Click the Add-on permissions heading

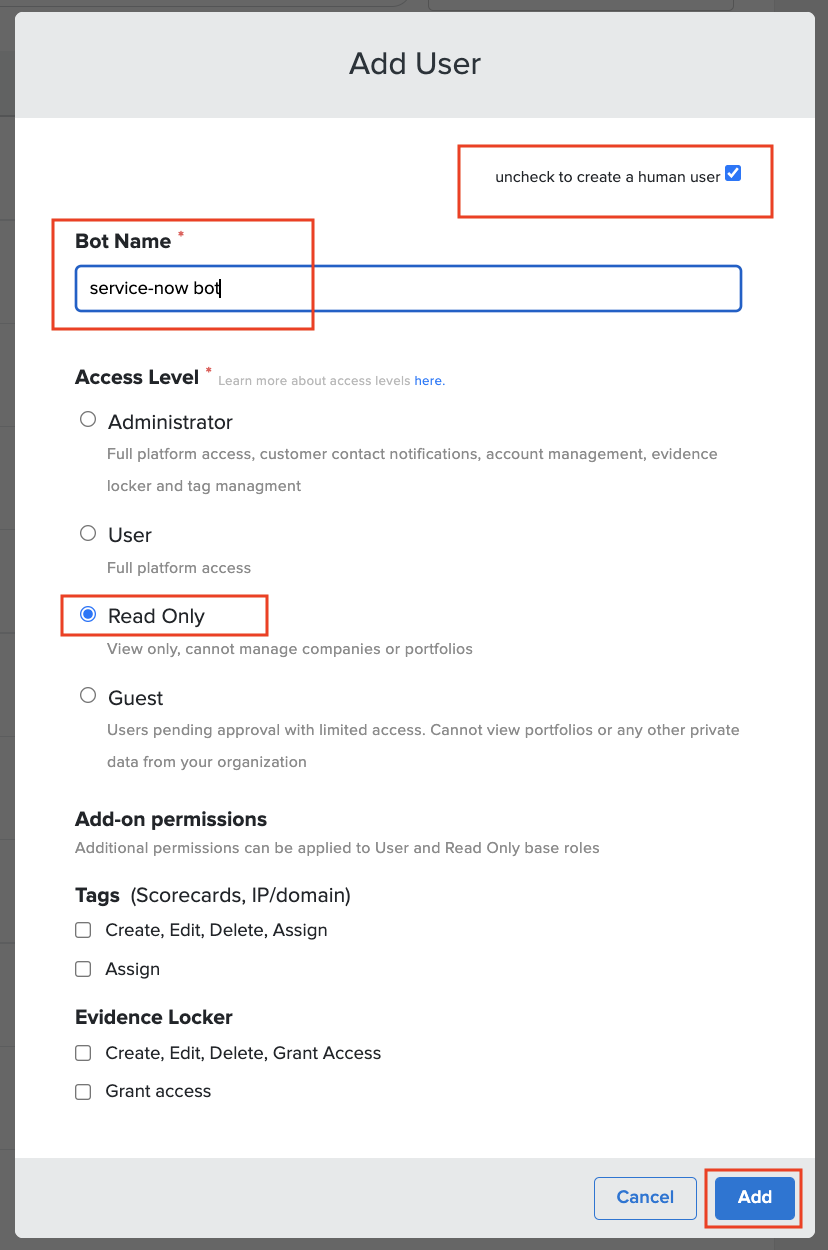click(x=170, y=818)
